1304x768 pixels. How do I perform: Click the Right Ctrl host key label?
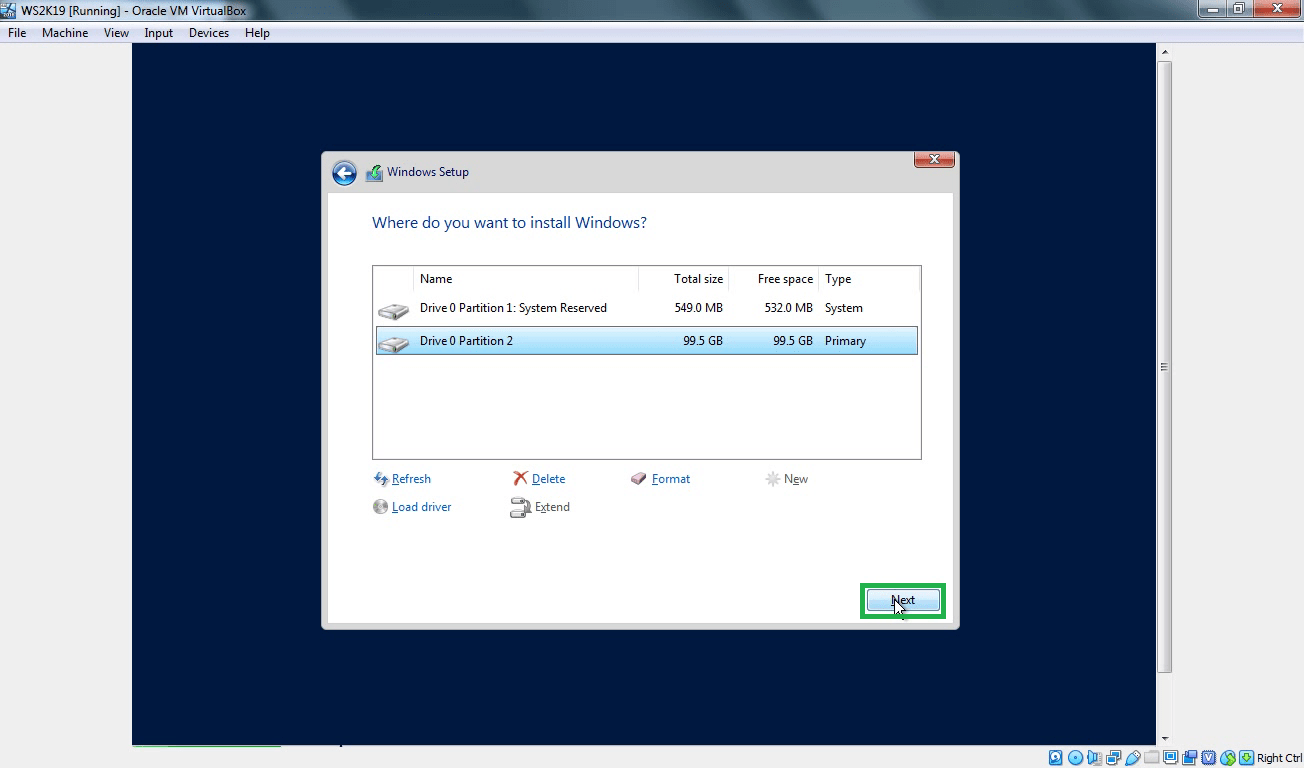coord(1280,758)
